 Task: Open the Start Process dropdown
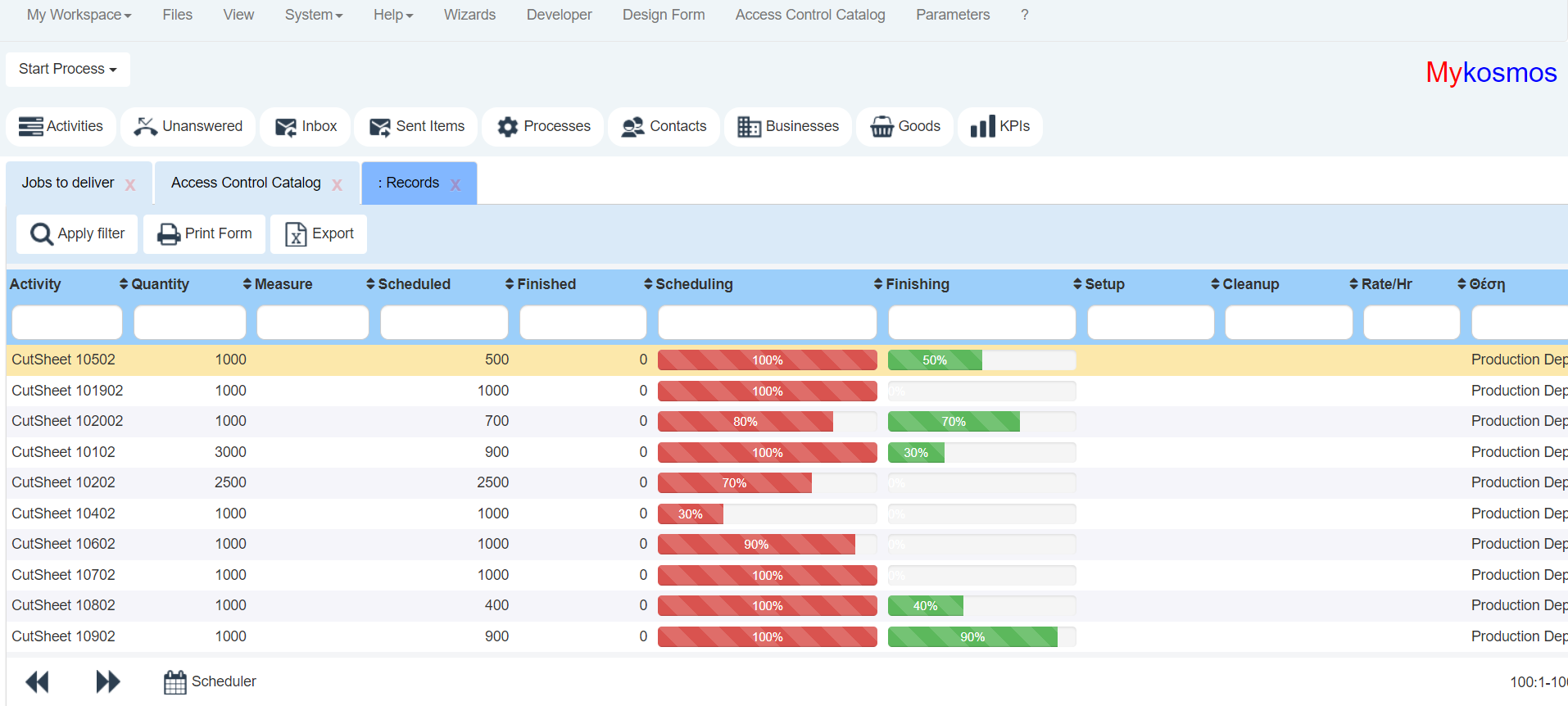click(x=68, y=69)
